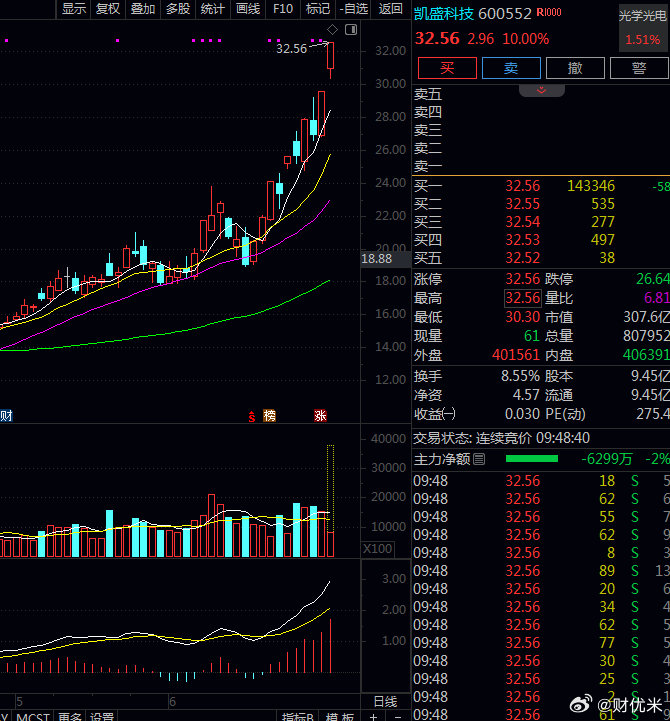Open the F10 company info menu
This screenshot has height=721, width=670.
(x=283, y=9)
